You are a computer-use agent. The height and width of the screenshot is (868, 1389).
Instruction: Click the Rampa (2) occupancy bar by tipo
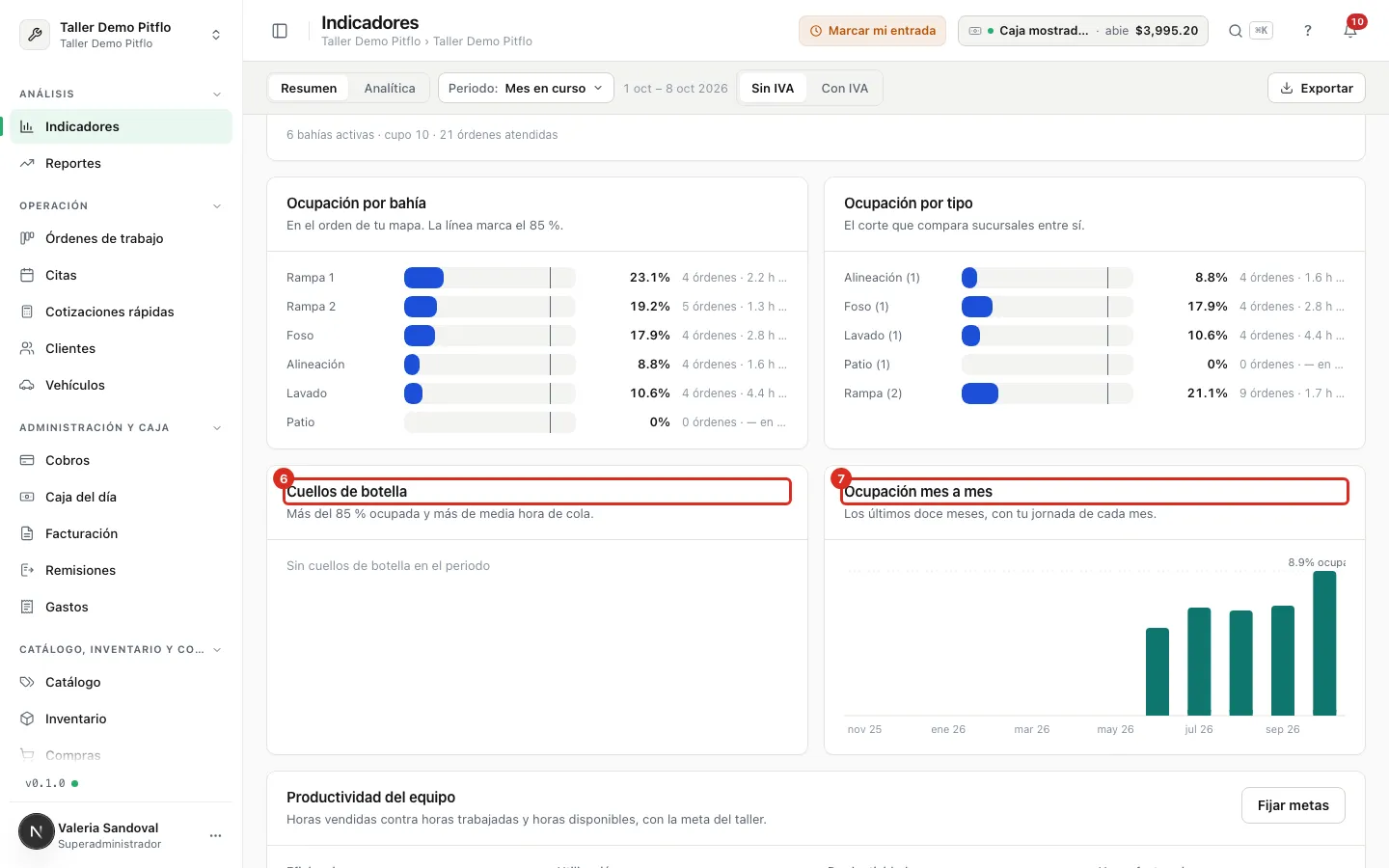1048,393
